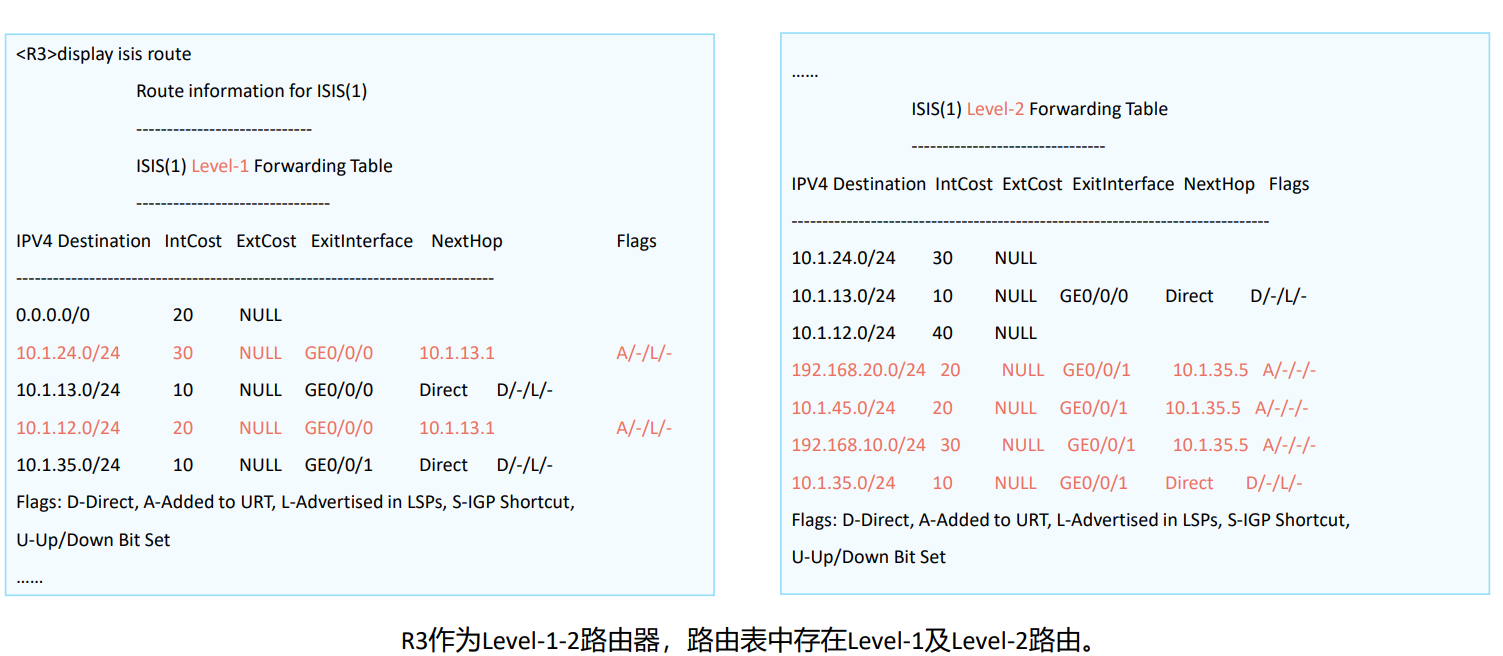
Task: Select the "192.168.20.0/24" destination
Action: (x=859, y=370)
